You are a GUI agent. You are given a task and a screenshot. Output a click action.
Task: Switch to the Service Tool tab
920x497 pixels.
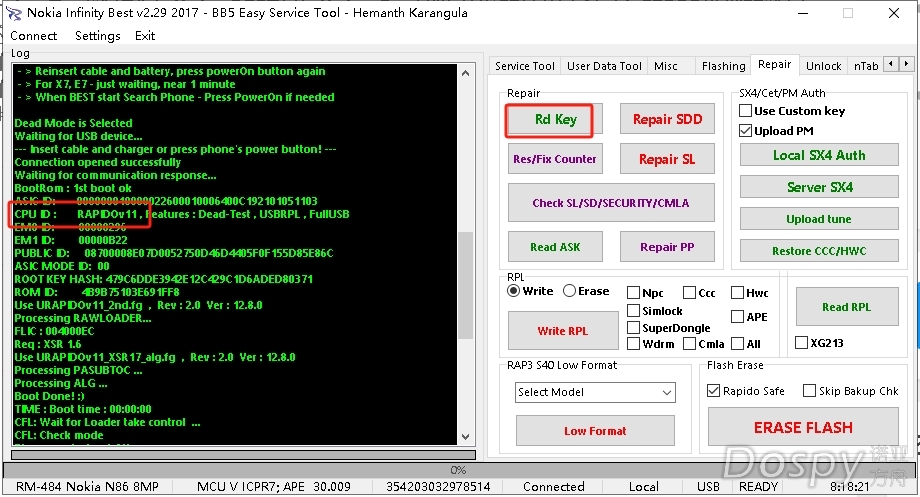pyautogui.click(x=525, y=66)
